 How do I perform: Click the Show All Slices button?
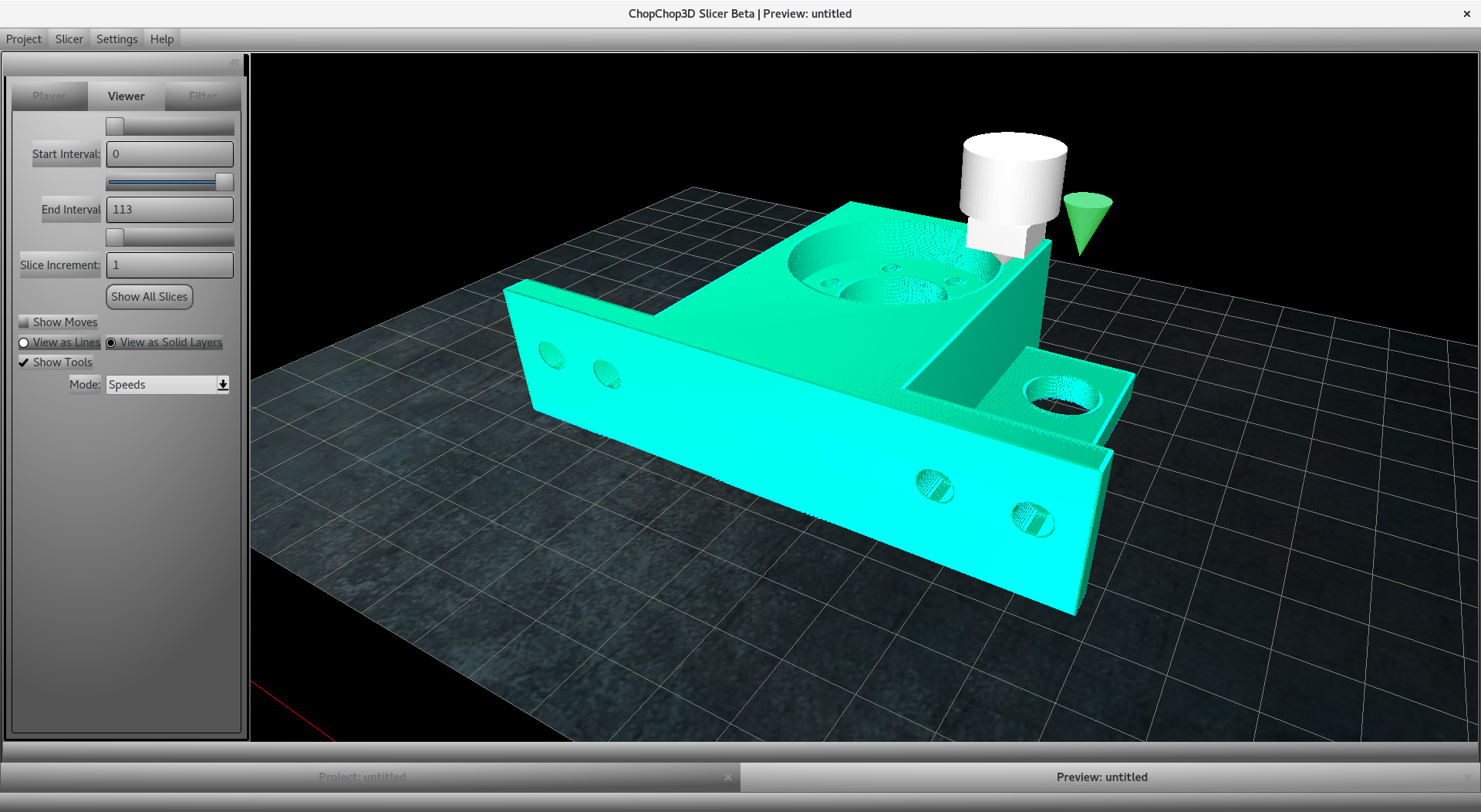[150, 297]
